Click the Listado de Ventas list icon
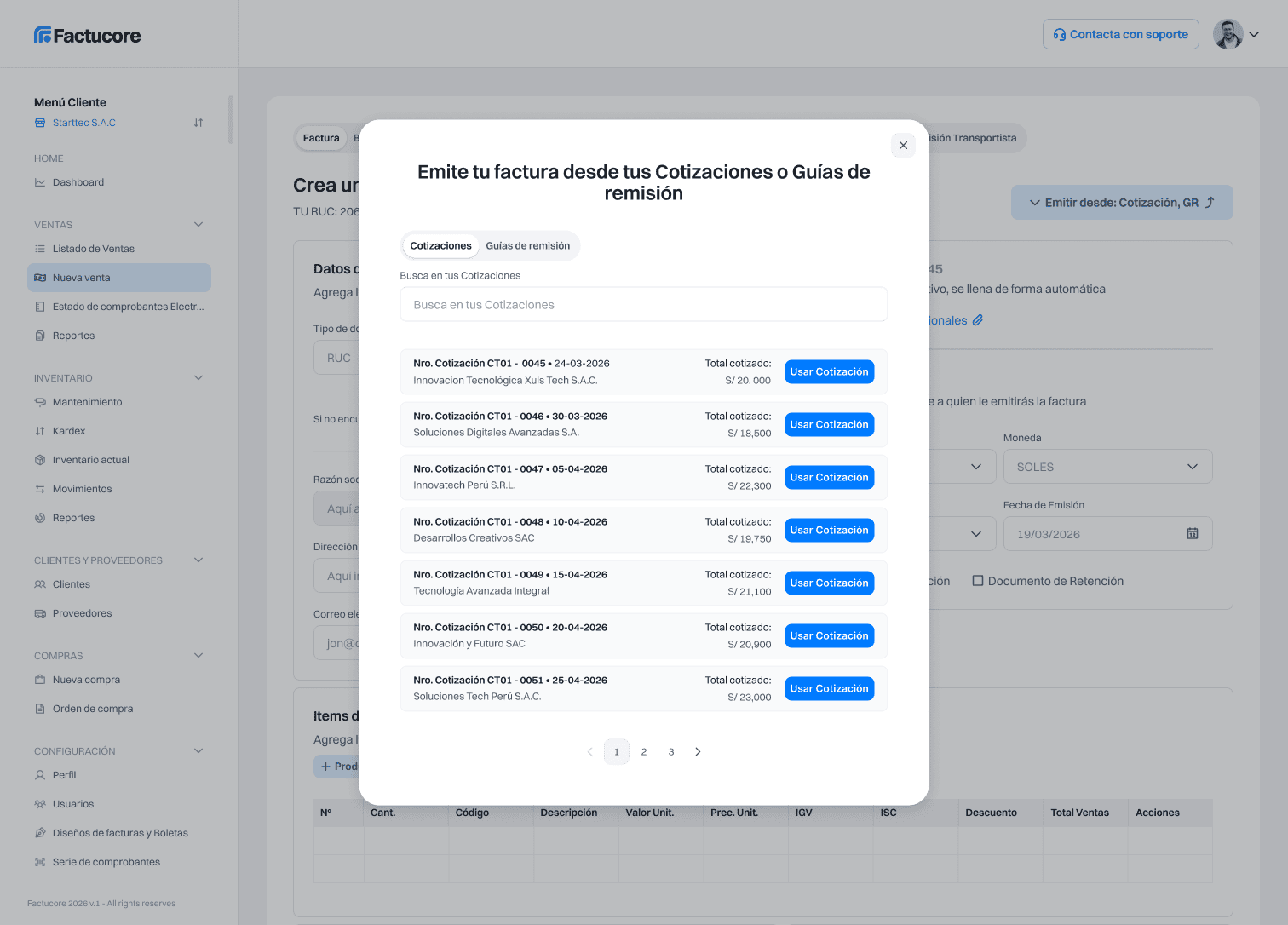Screen dimensions: 1288x925 click(x=40, y=249)
